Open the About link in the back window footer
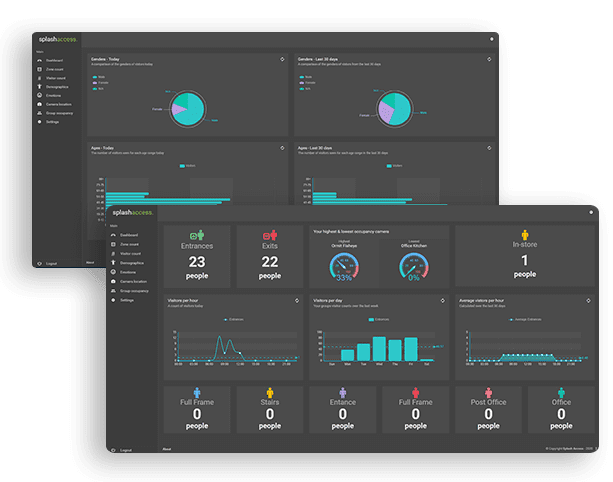The height and width of the screenshot is (482, 613). point(90,263)
